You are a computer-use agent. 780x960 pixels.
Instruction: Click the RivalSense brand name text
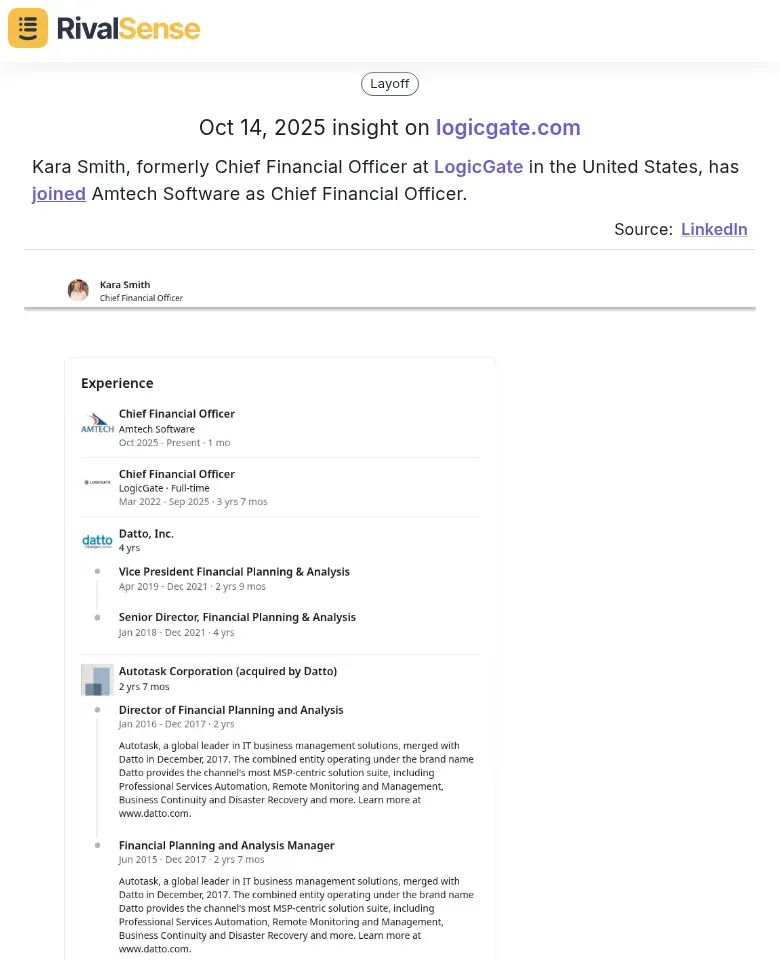pyautogui.click(x=128, y=28)
